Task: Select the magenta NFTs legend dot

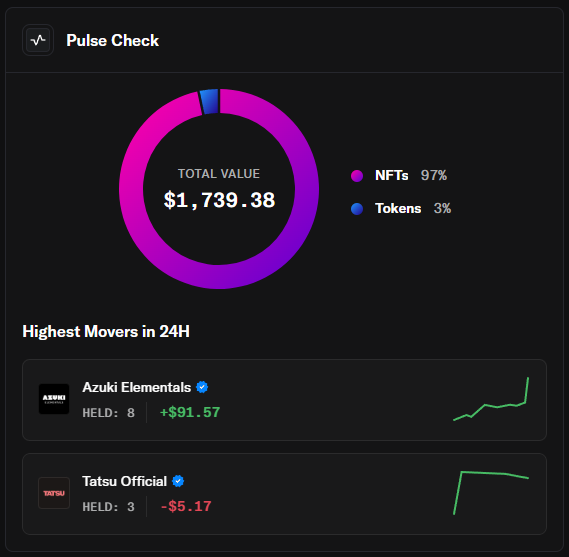Action: pyautogui.click(x=357, y=176)
